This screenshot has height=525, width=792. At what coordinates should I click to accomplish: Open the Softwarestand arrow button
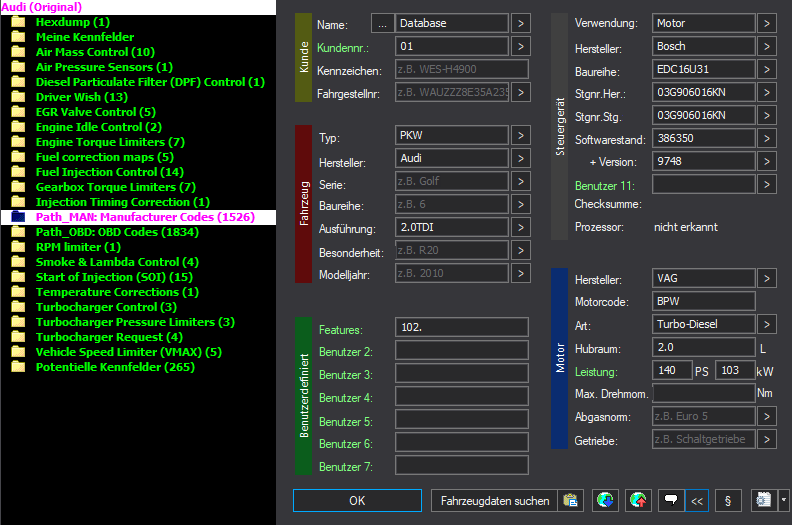[x=767, y=138]
